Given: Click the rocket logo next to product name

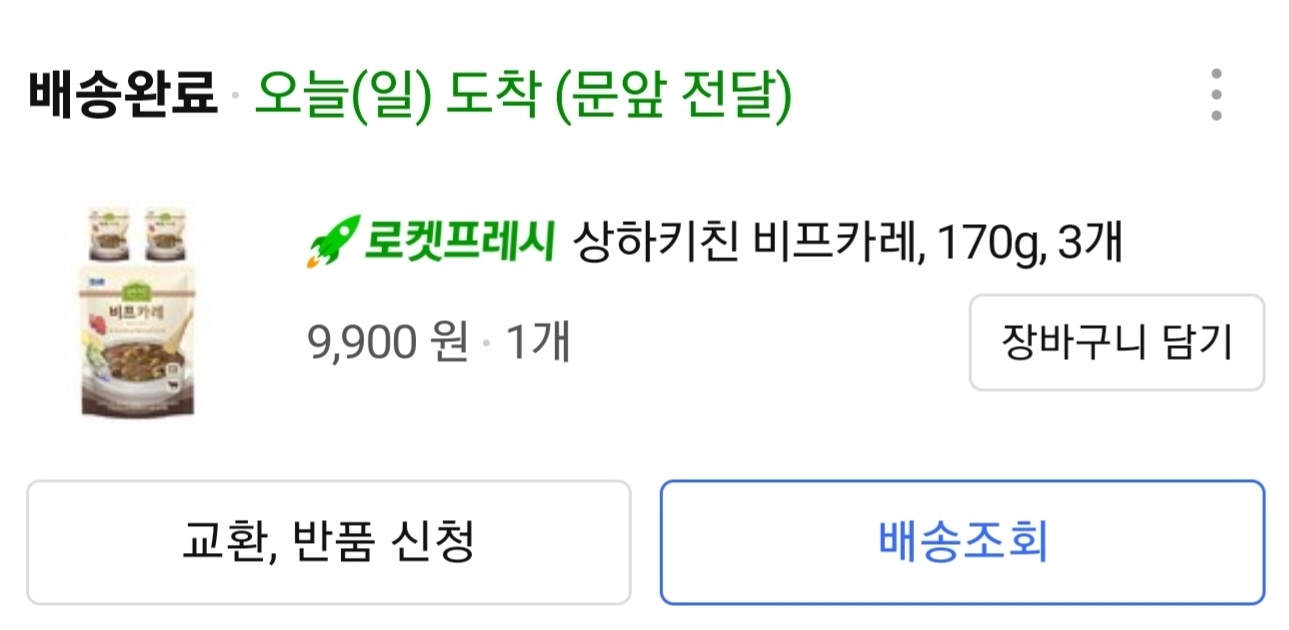Looking at the screenshot, I should [333, 240].
